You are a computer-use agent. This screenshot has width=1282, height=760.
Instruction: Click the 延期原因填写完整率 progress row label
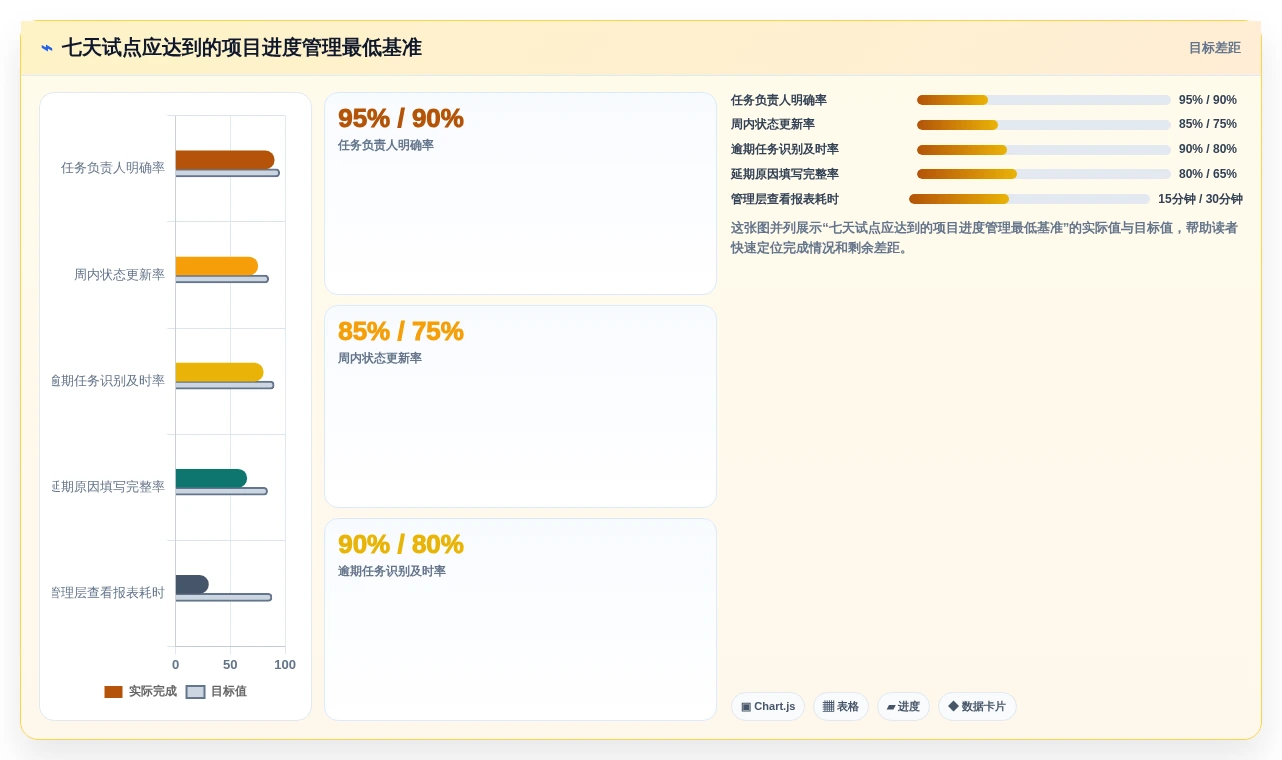[785, 174]
